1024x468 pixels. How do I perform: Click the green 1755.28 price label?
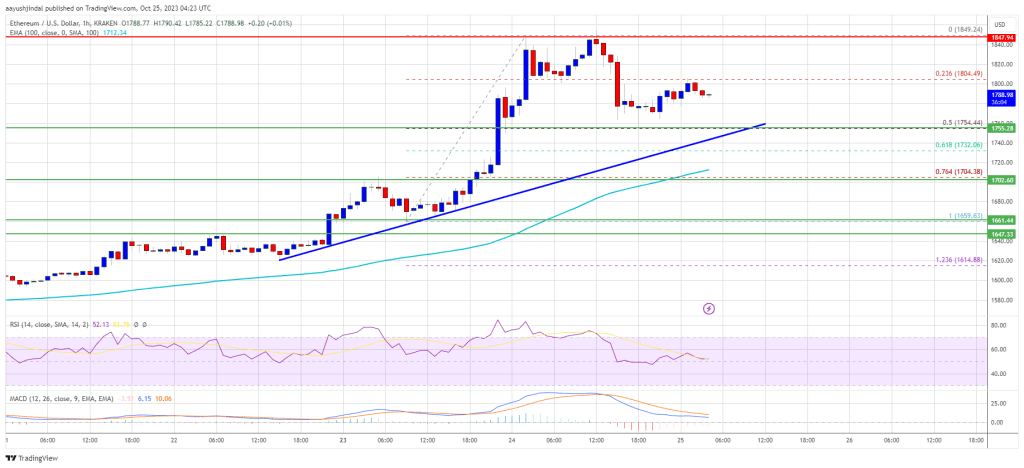[1002, 129]
